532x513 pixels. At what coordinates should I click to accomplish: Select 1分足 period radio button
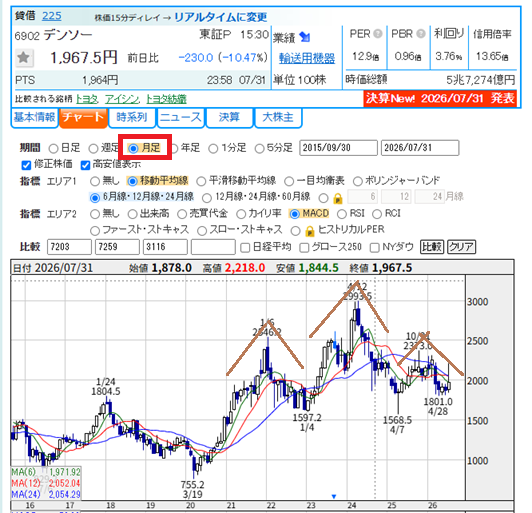point(213,148)
